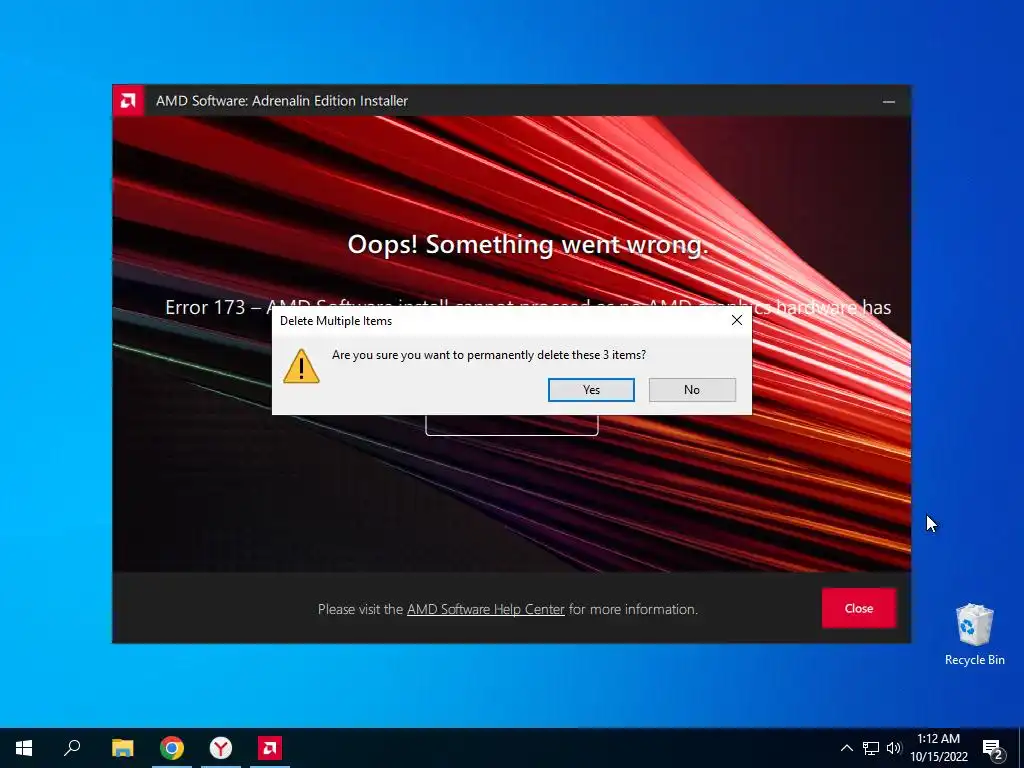This screenshot has height=768, width=1024.
Task: Open network status tray icon
Action: coord(871,748)
